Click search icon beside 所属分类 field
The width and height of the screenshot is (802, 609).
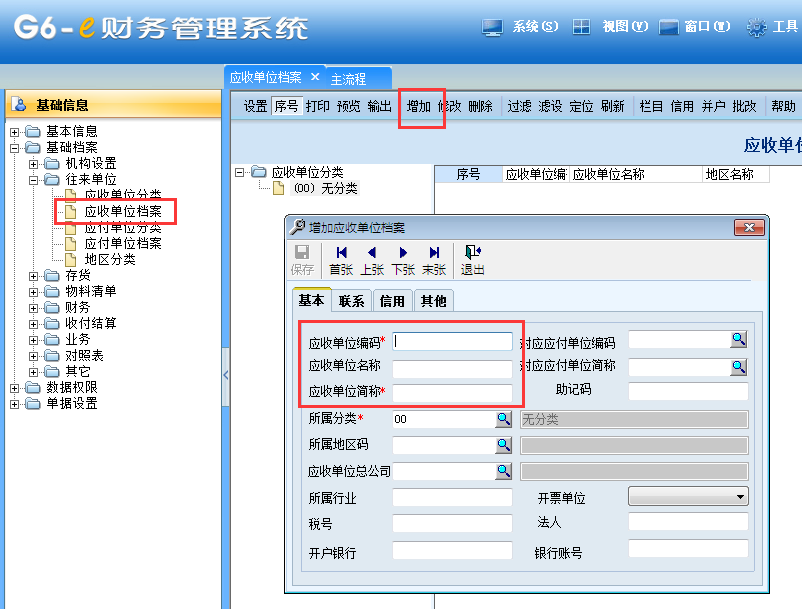point(503,419)
